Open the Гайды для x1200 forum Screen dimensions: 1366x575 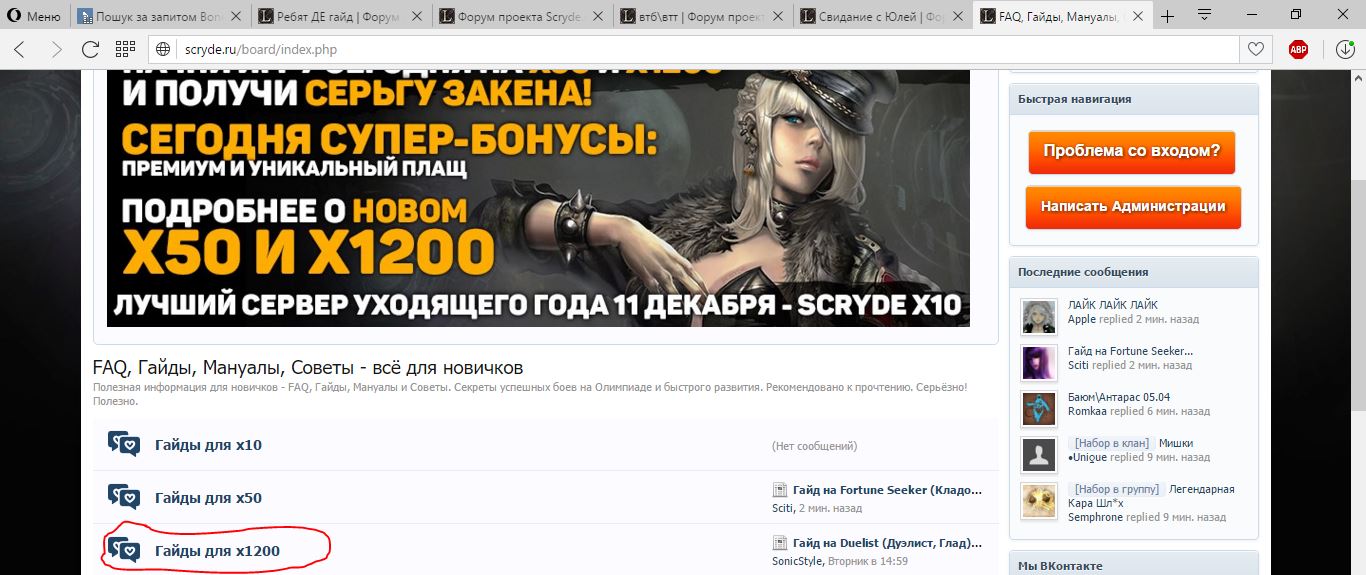pyautogui.click(x=217, y=551)
